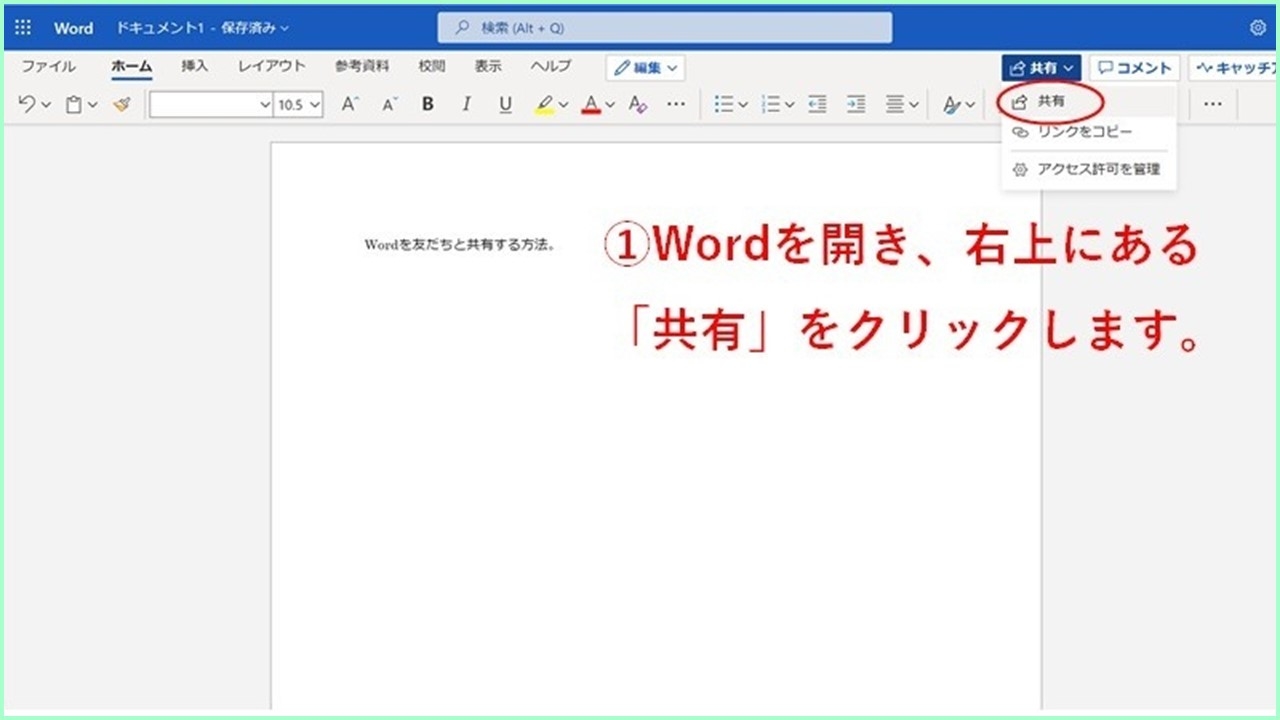Screen dimensions: 1280x720
Task: Click the decrease indent icon
Action: (x=818, y=104)
